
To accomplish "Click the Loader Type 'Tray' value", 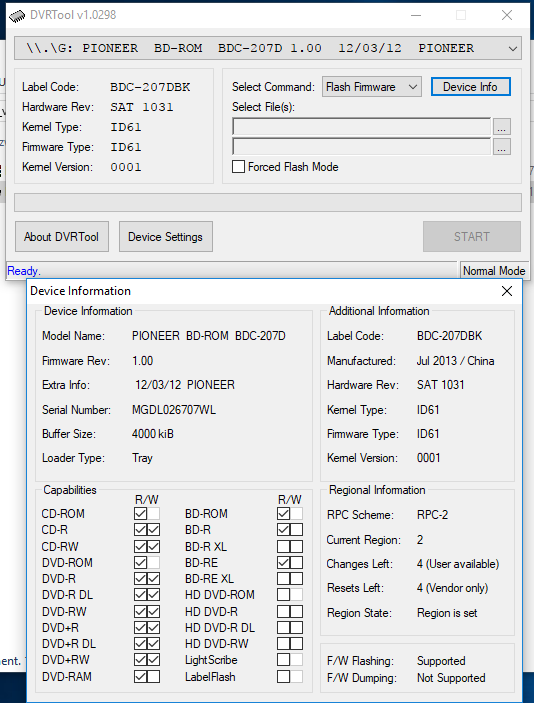I will coord(142,458).
